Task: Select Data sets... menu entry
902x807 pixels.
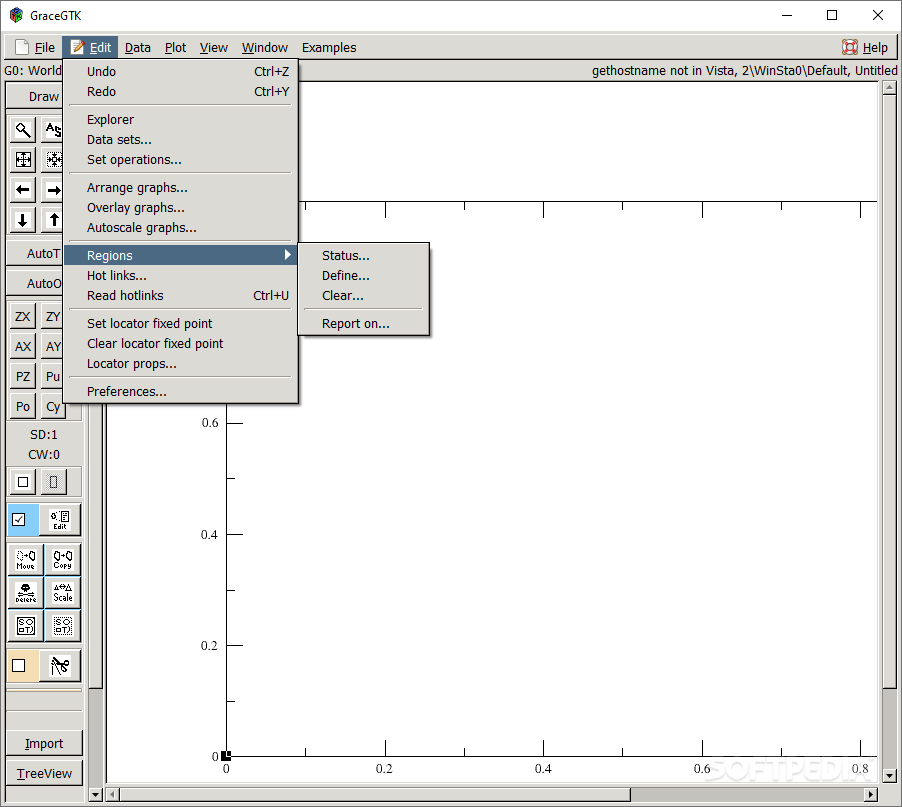Action: pos(181,140)
